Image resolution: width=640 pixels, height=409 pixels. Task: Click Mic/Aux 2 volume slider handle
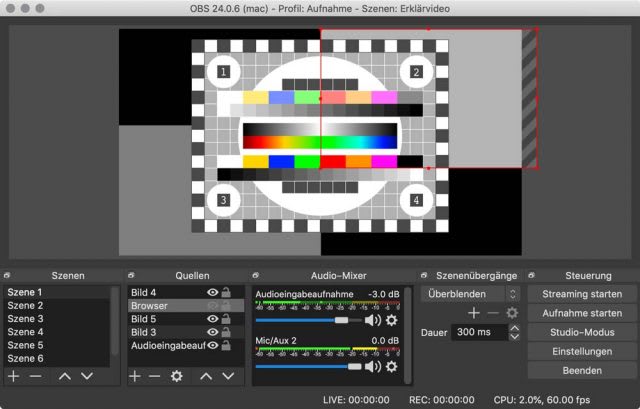[354, 367]
